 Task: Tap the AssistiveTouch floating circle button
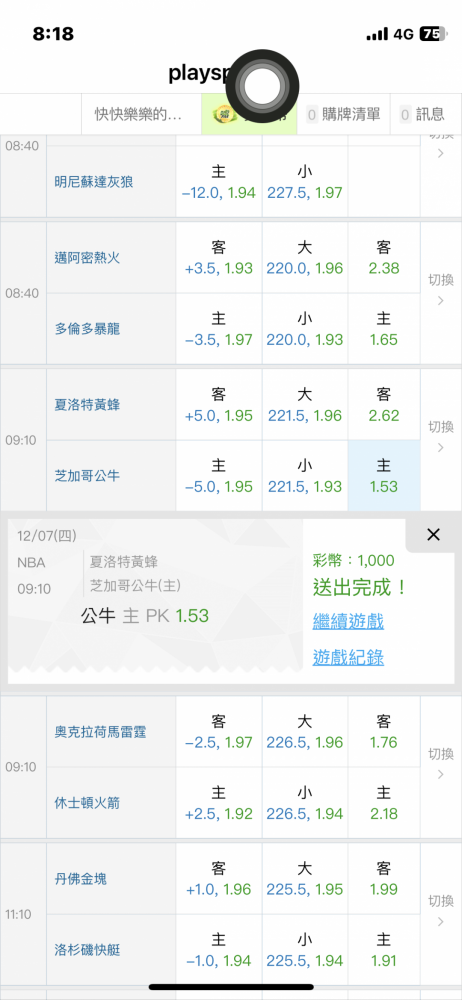tap(263, 86)
